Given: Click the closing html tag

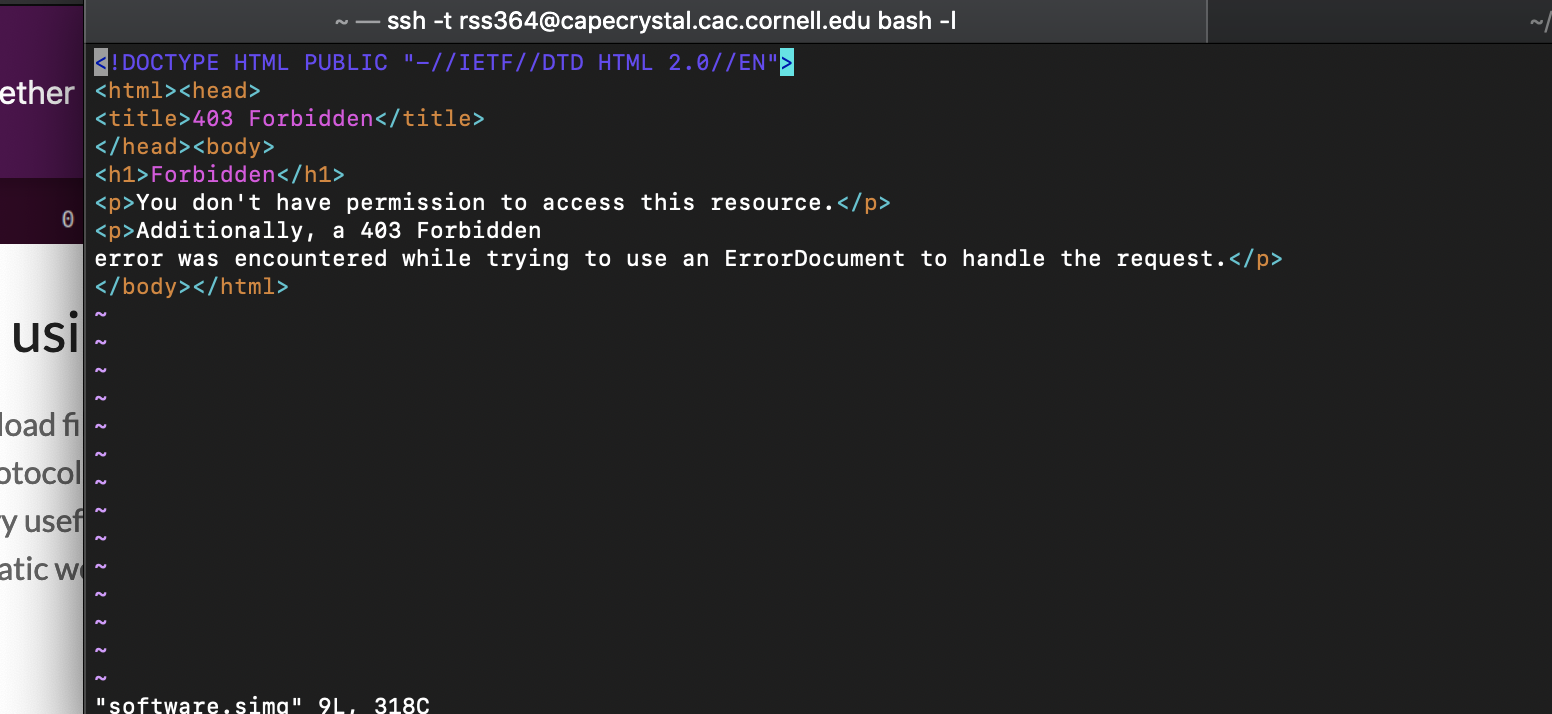Looking at the screenshot, I should [x=240, y=286].
